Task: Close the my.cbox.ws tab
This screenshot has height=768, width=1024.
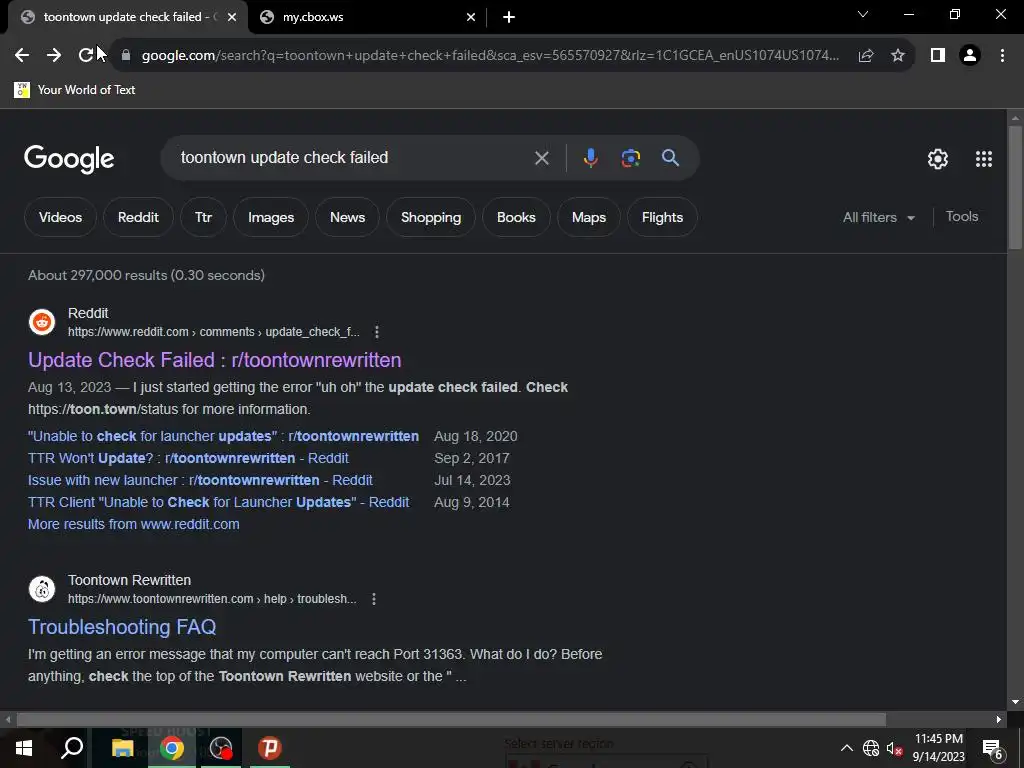Action: [x=471, y=18]
